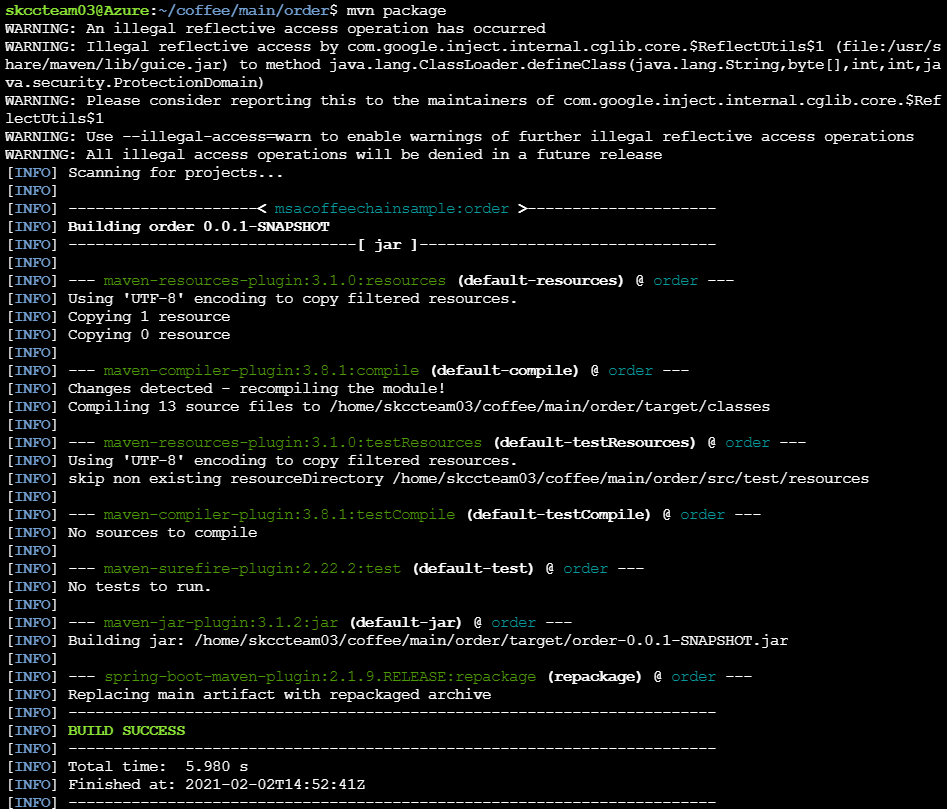The height and width of the screenshot is (809, 947).
Task: Click 'An illegal reflective access operation' warning
Action: pos(275,29)
